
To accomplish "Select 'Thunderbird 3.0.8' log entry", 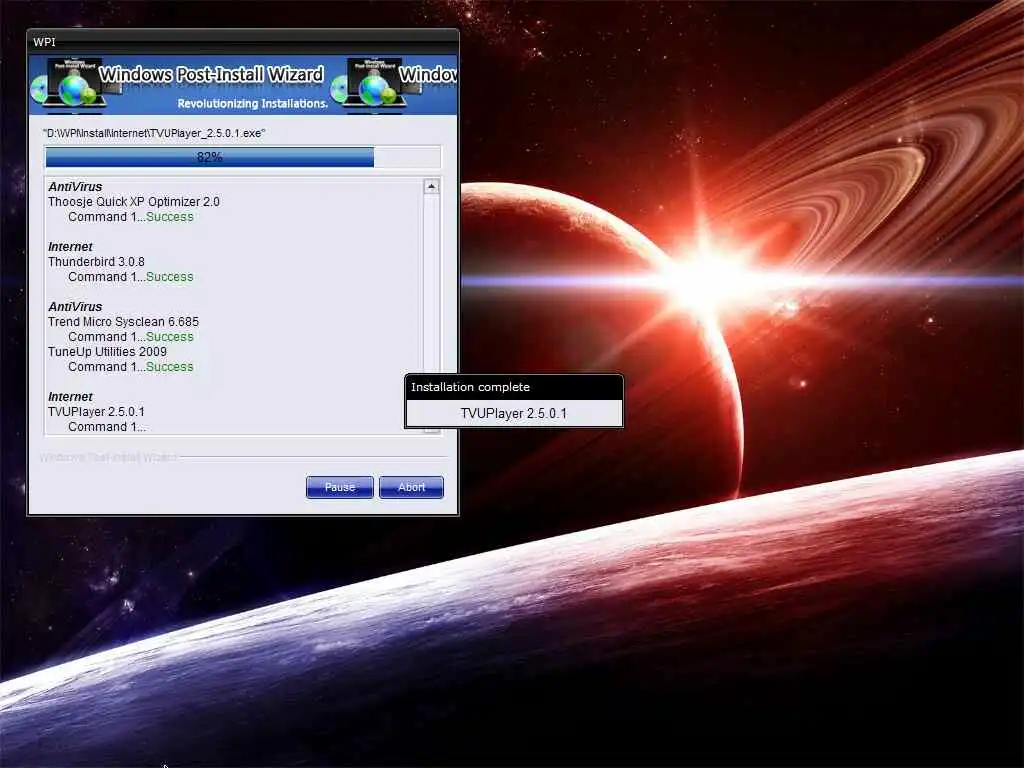I will [x=96, y=262].
